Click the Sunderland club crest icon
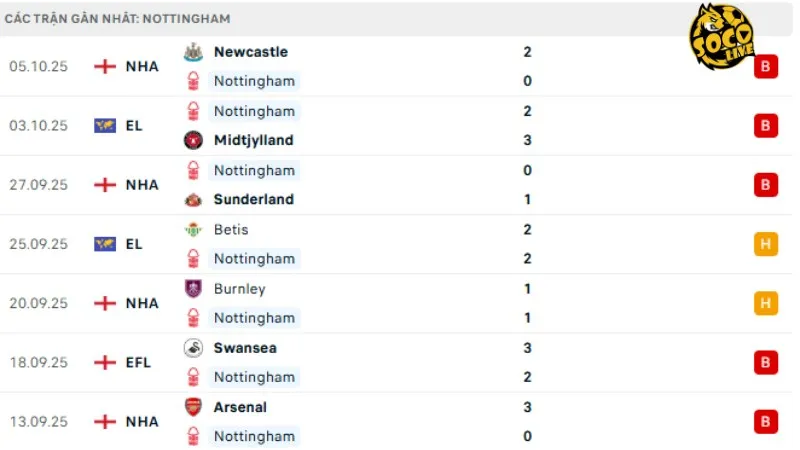Screen dimensions: 800x450 tap(193, 199)
